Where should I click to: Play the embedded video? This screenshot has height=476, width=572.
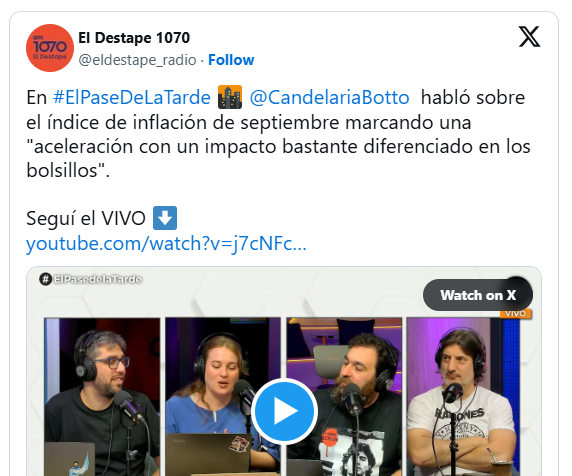pos(284,411)
